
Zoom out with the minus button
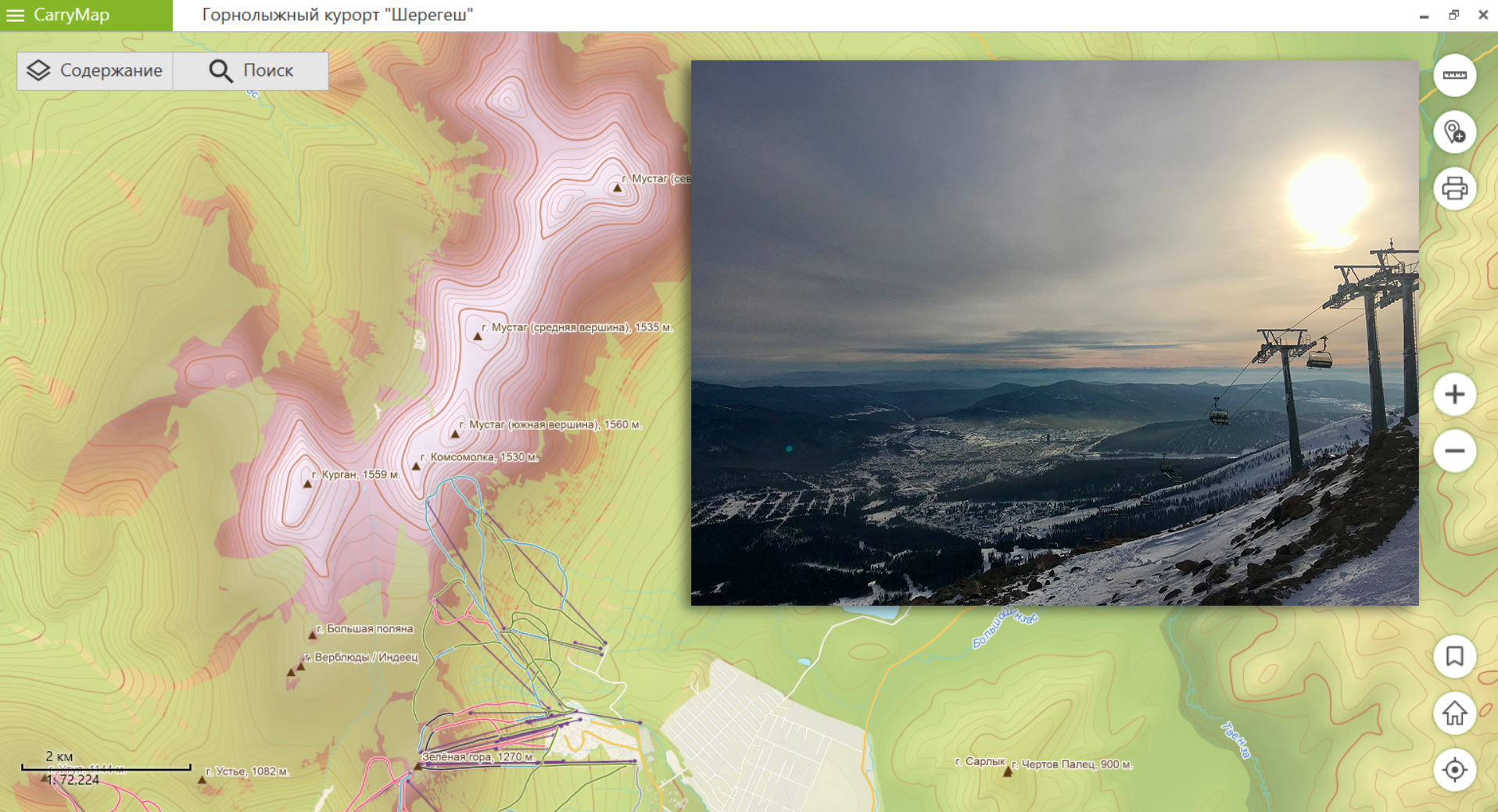[1454, 451]
